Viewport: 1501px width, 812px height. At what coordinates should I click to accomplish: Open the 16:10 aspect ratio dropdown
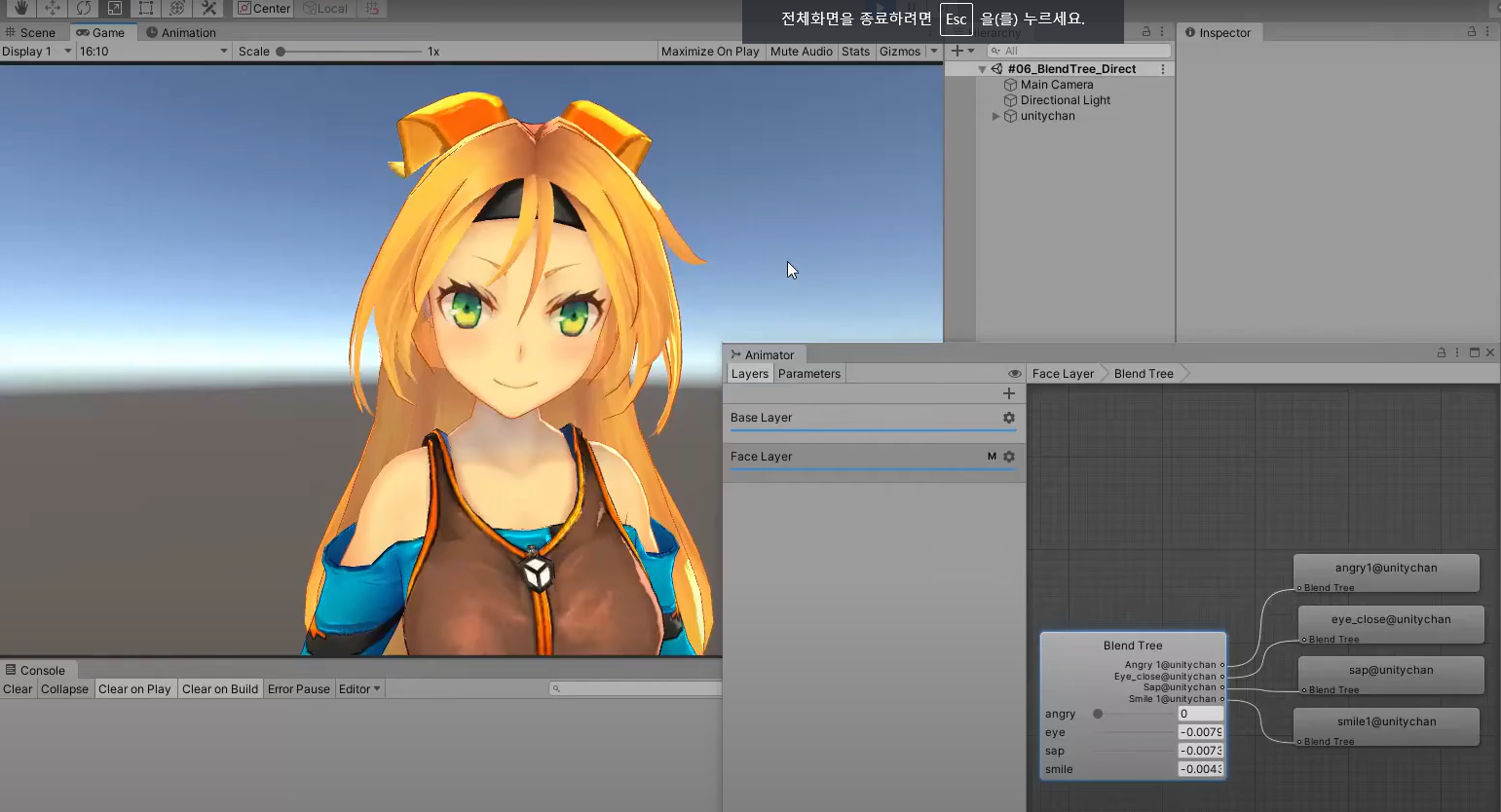click(x=154, y=51)
